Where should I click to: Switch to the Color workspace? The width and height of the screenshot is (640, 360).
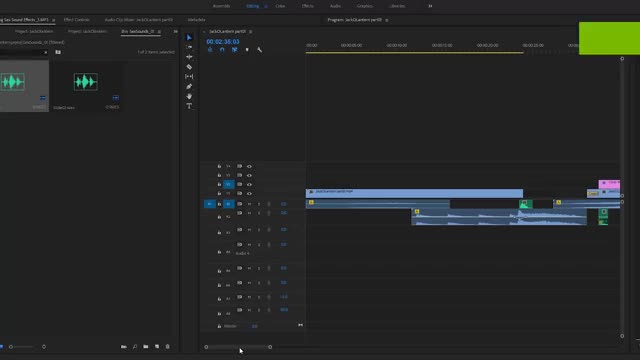pos(280,6)
